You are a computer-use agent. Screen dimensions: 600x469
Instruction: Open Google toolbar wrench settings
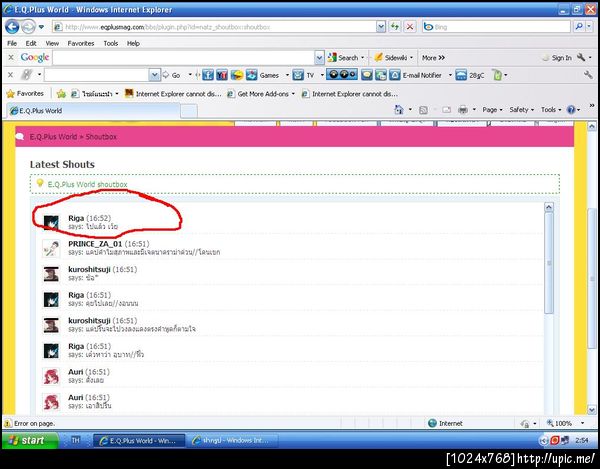[x=581, y=58]
